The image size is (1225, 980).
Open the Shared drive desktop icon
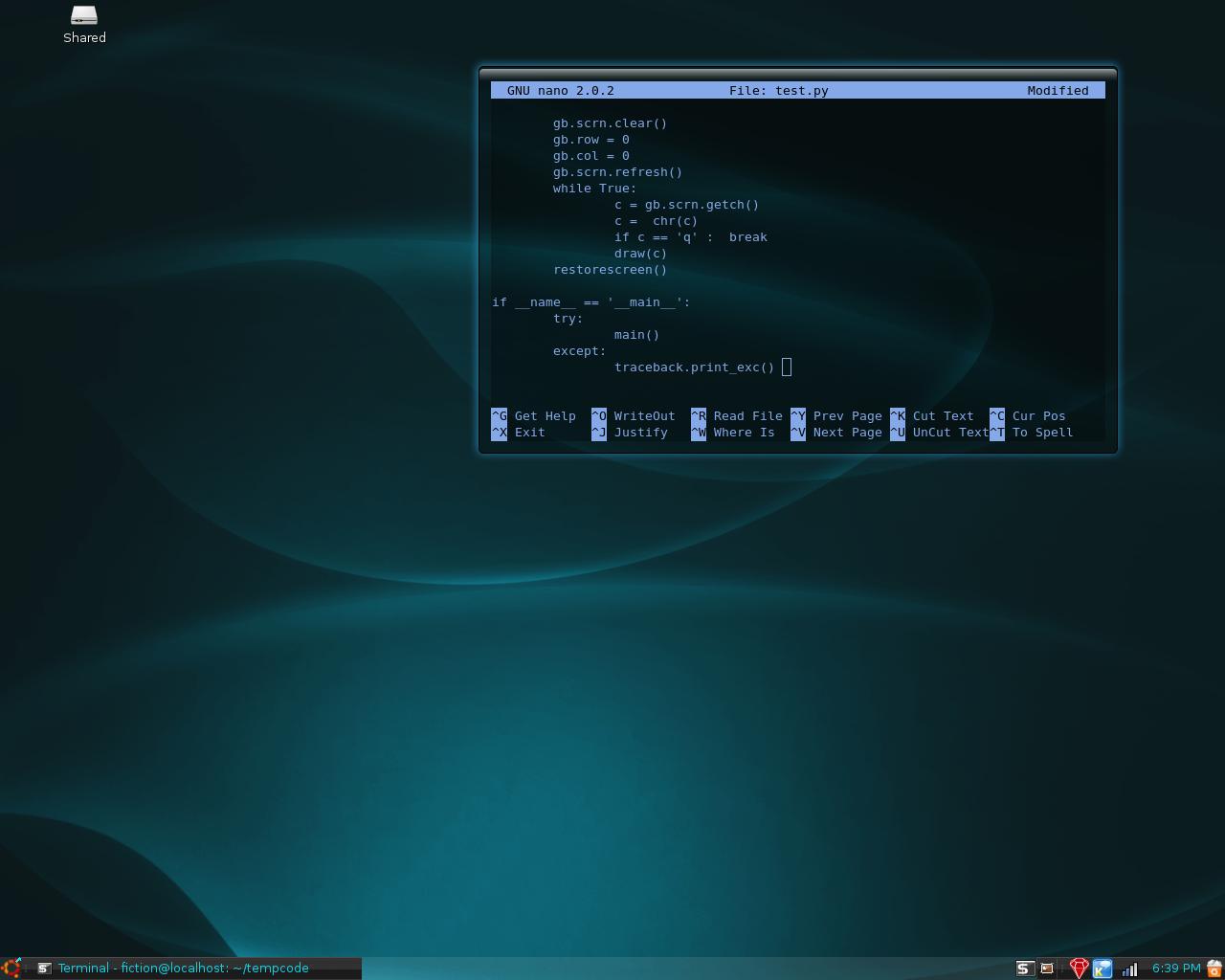click(x=84, y=24)
